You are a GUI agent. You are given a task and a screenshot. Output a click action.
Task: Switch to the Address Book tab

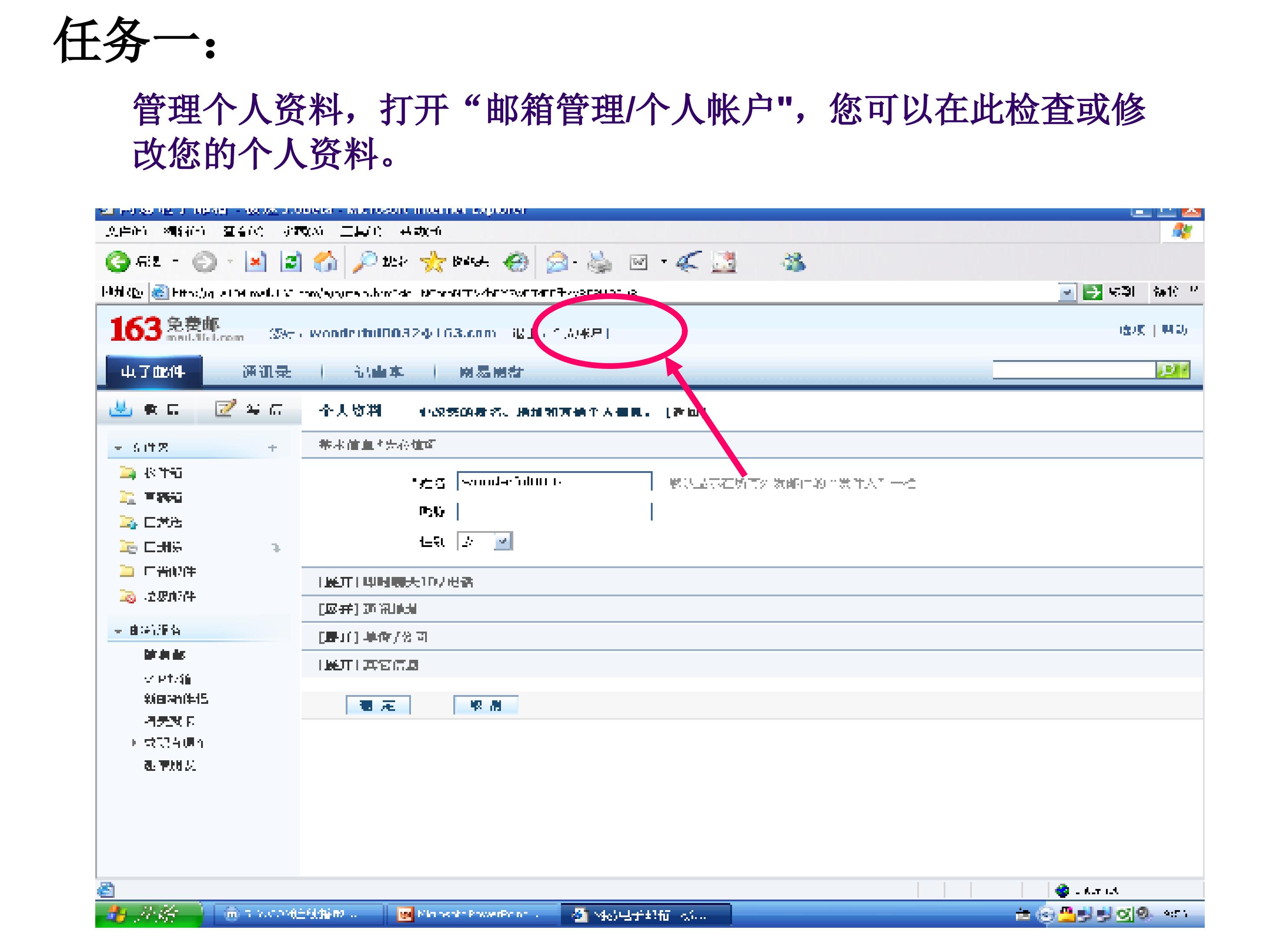click(267, 372)
